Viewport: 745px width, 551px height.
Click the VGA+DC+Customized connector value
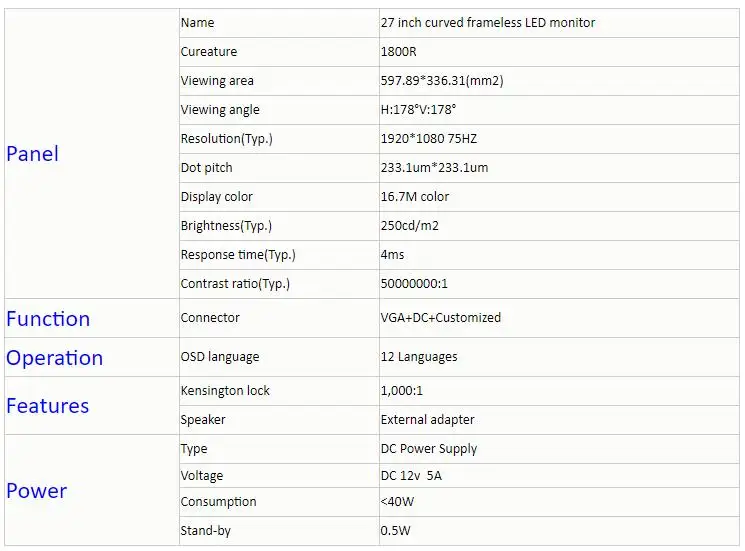click(x=441, y=318)
